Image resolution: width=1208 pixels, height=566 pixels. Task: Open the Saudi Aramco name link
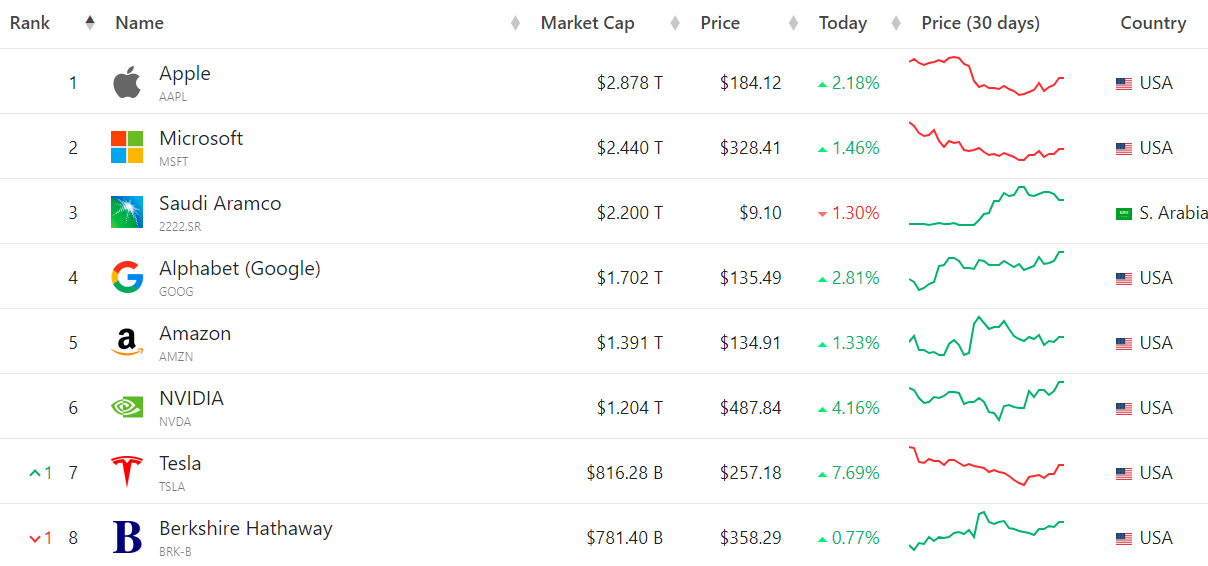220,203
